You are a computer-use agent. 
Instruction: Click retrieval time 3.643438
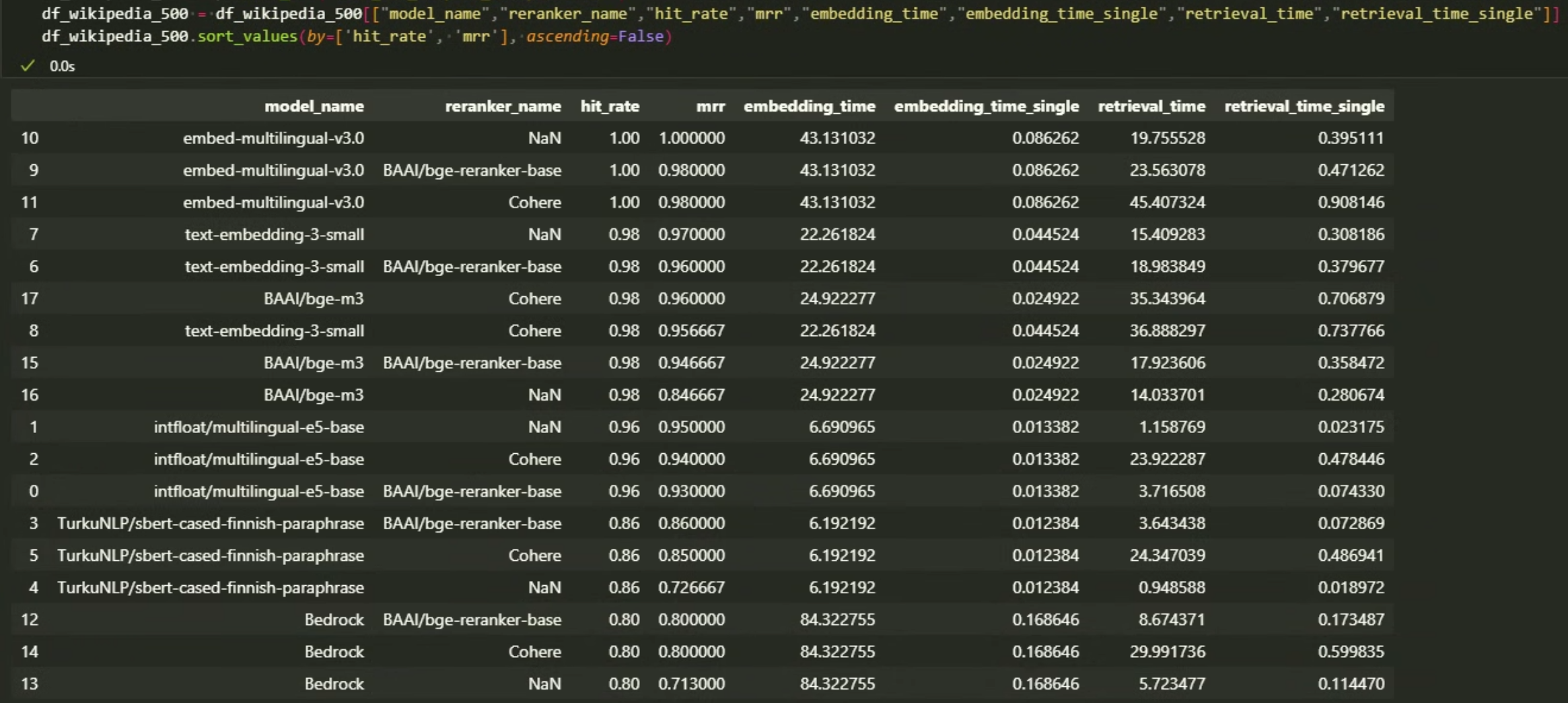1172,523
